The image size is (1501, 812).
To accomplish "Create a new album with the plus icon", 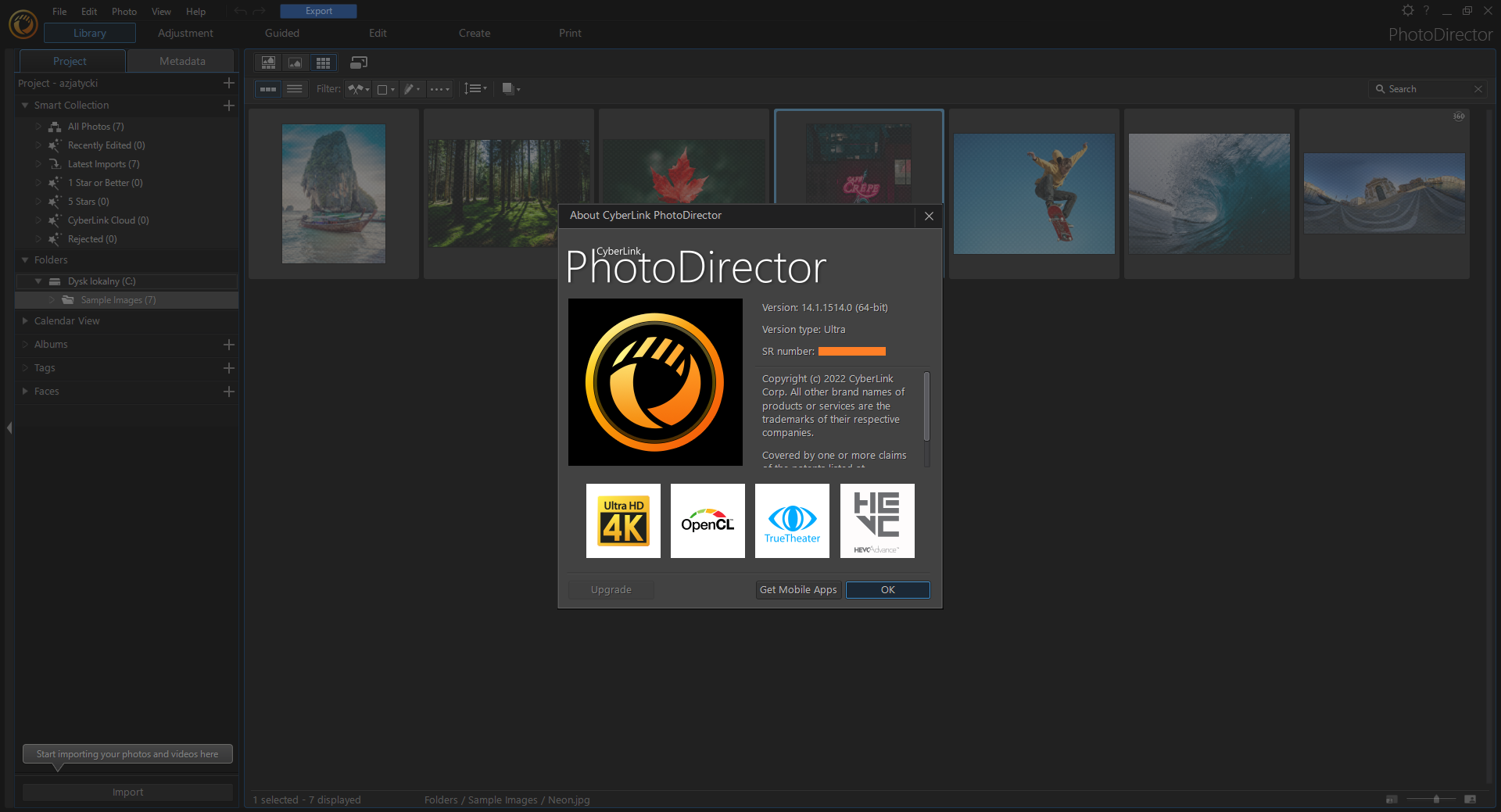I will pos(229,345).
